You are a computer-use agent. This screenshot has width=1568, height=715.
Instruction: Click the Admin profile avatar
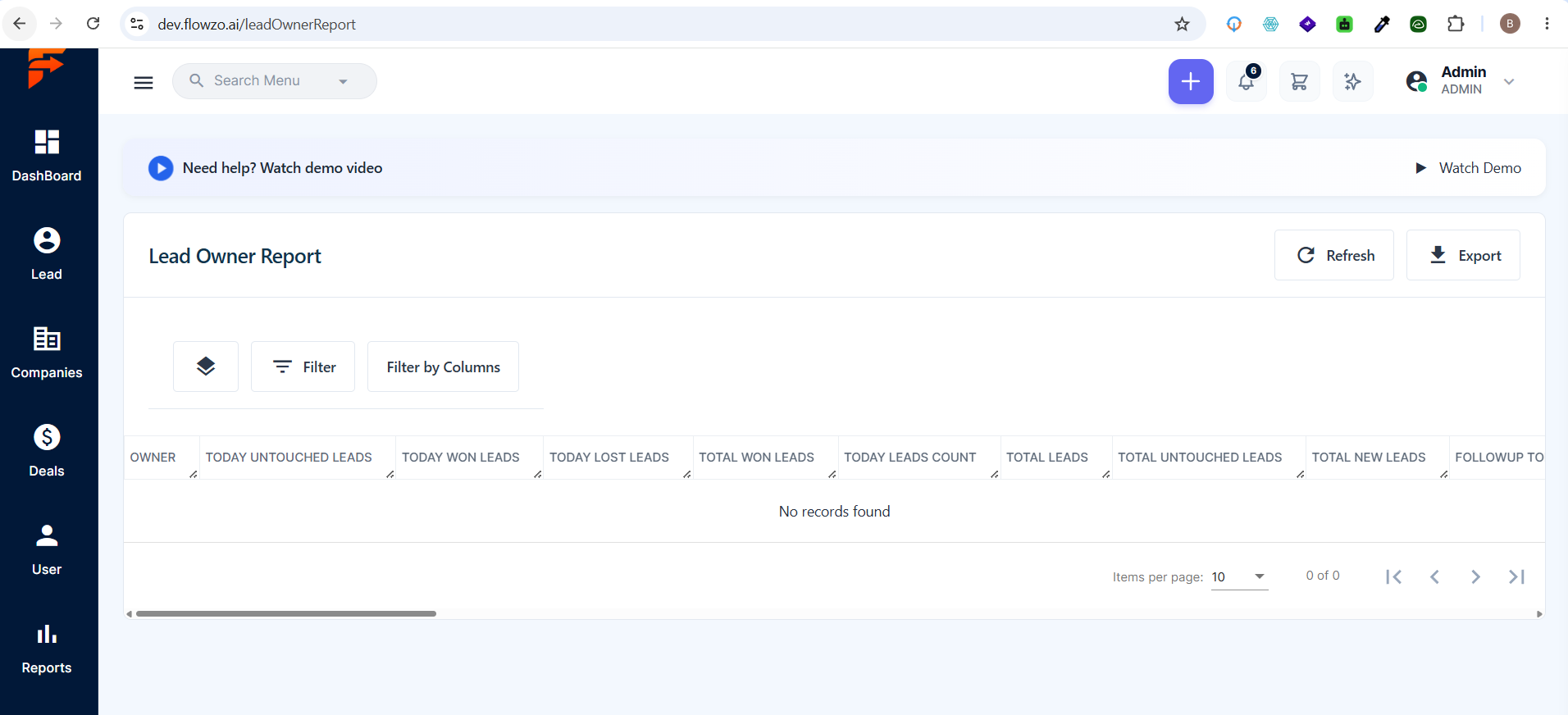tap(1416, 81)
